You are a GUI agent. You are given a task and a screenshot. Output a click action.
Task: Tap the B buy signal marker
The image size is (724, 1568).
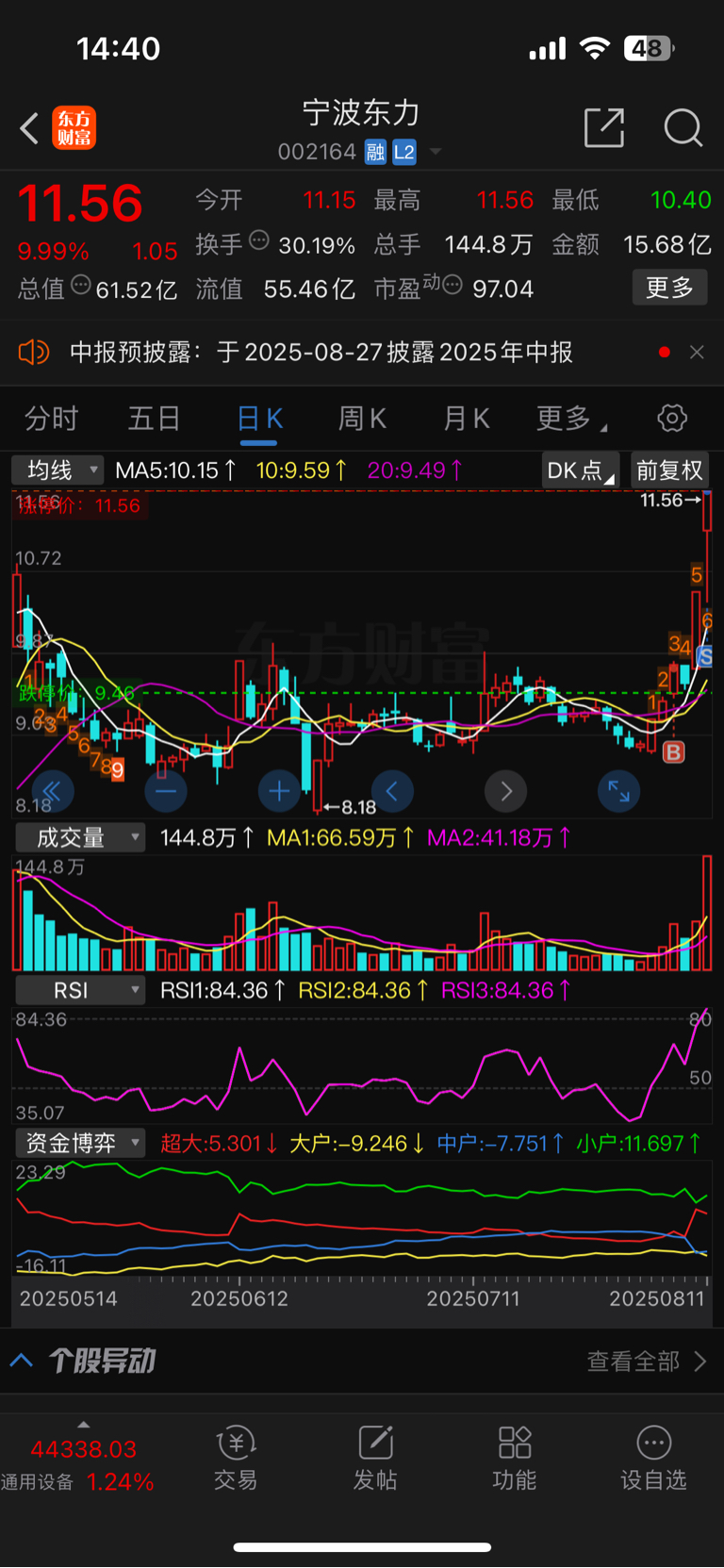(x=673, y=752)
